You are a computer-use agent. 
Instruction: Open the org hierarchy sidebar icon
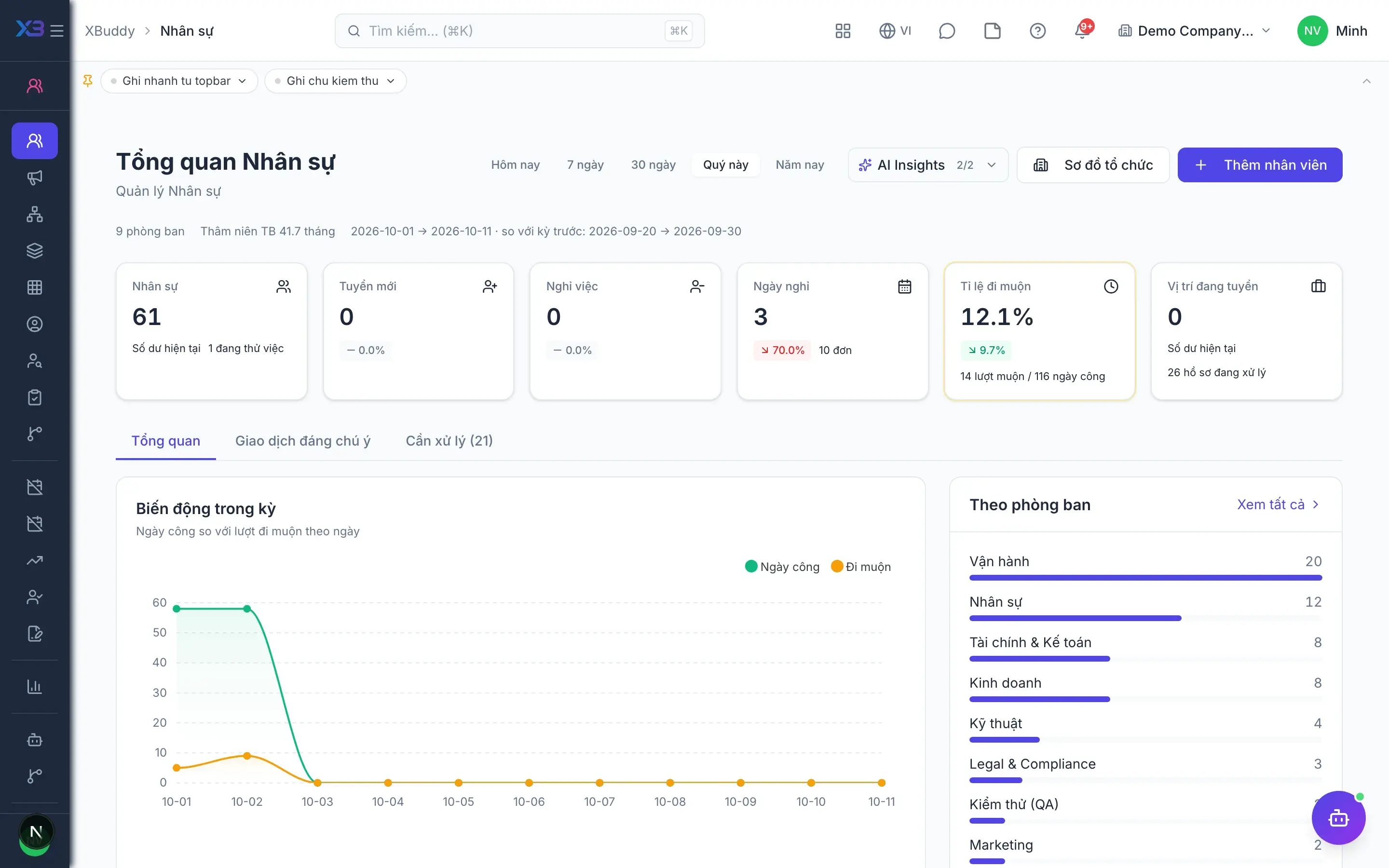34,214
